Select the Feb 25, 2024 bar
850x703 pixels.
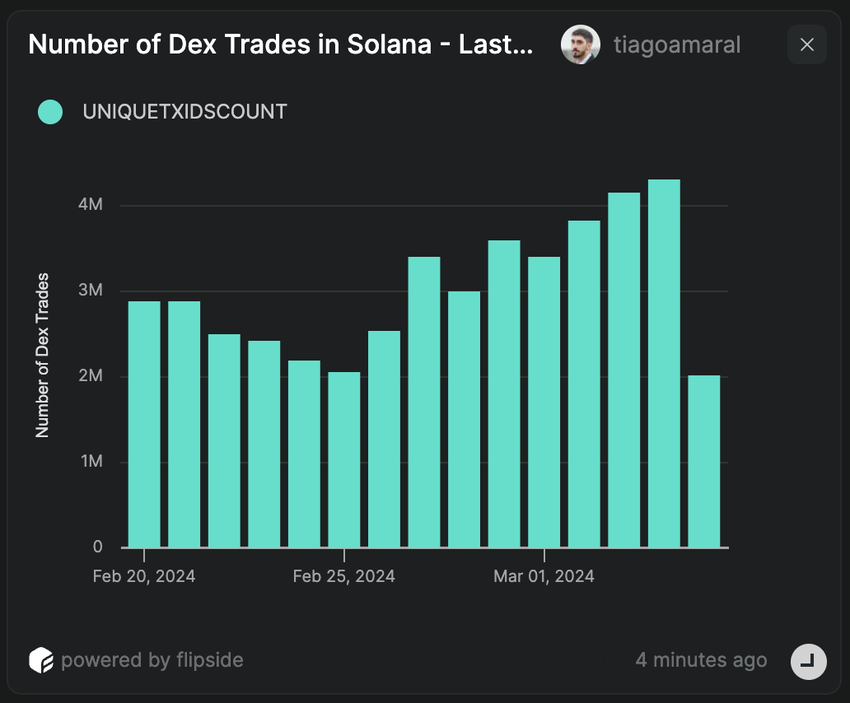coord(344,460)
